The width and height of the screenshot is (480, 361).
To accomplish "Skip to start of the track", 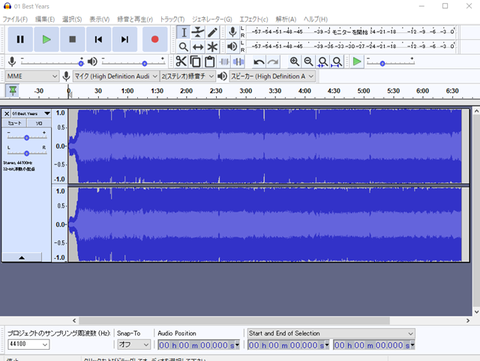I will click(98, 39).
